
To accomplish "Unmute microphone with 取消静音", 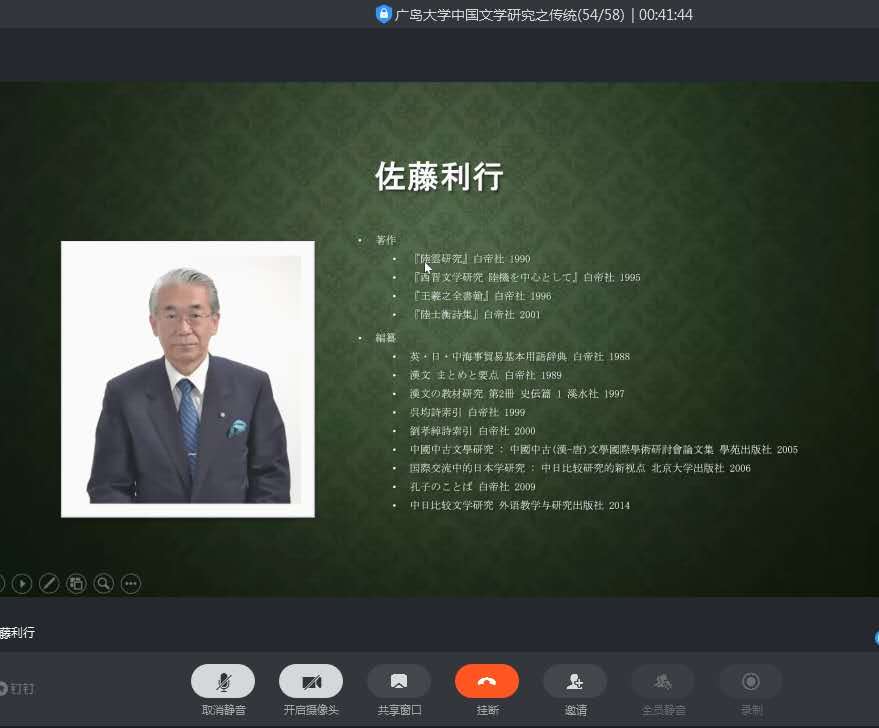I will pyautogui.click(x=223, y=681).
